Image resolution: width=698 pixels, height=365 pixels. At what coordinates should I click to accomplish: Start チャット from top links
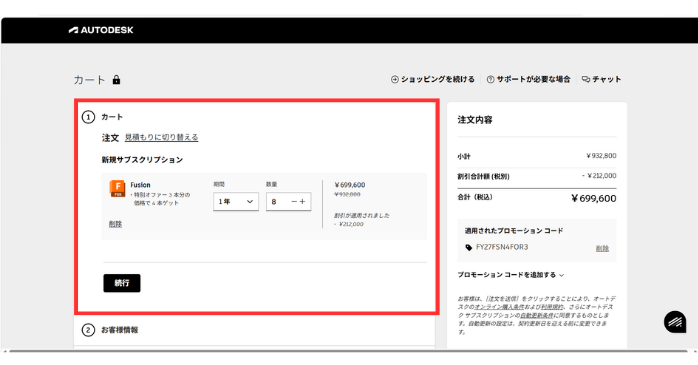pyautogui.click(x=601, y=79)
